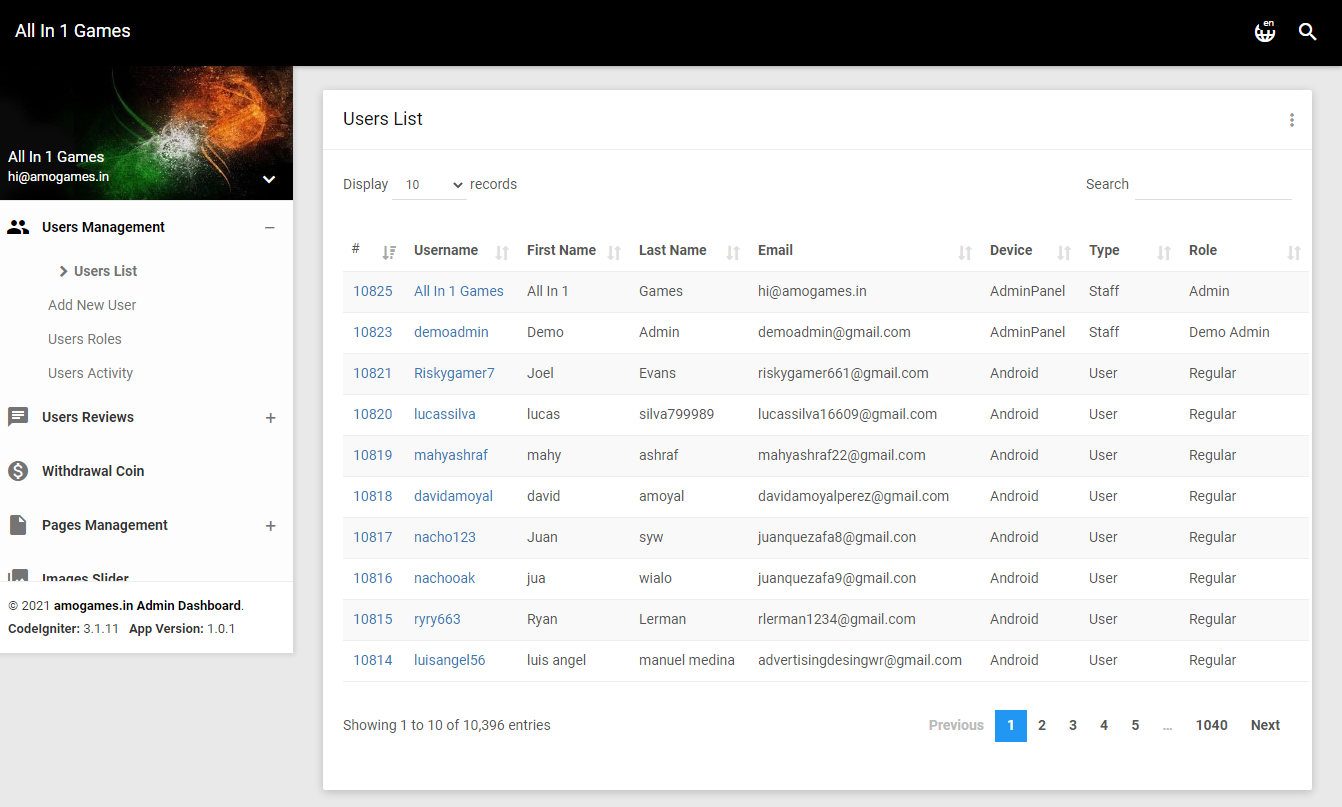The width and height of the screenshot is (1342, 807).
Task: Open Users List in sidebar
Action: 105,271
